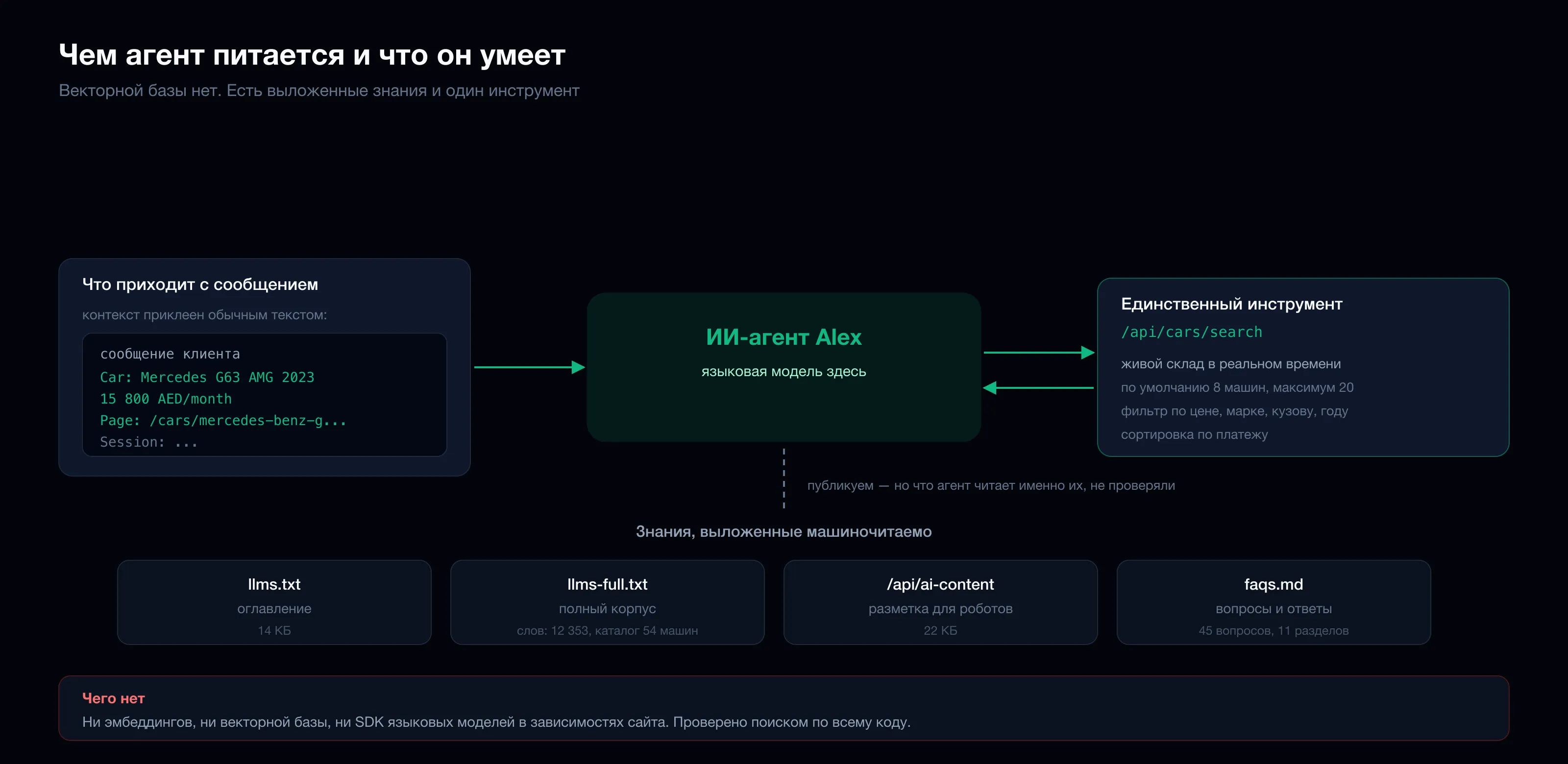Viewport: 1568px width, 764px height.
Task: Click the left-pointing arrow returning to agent
Action: coord(1038,387)
